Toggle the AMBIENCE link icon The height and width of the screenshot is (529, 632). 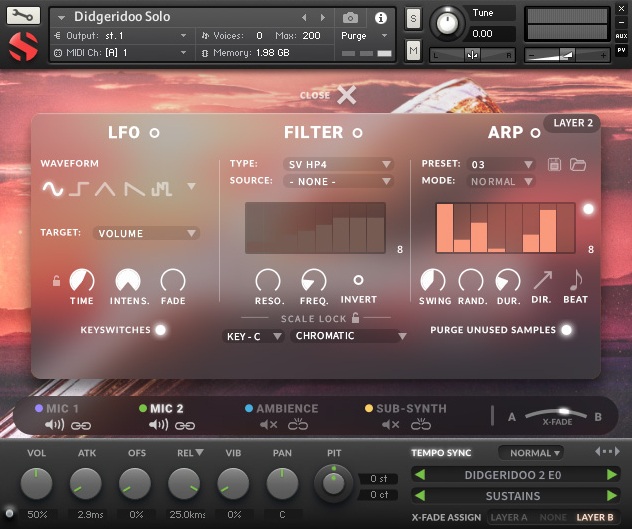(298, 425)
